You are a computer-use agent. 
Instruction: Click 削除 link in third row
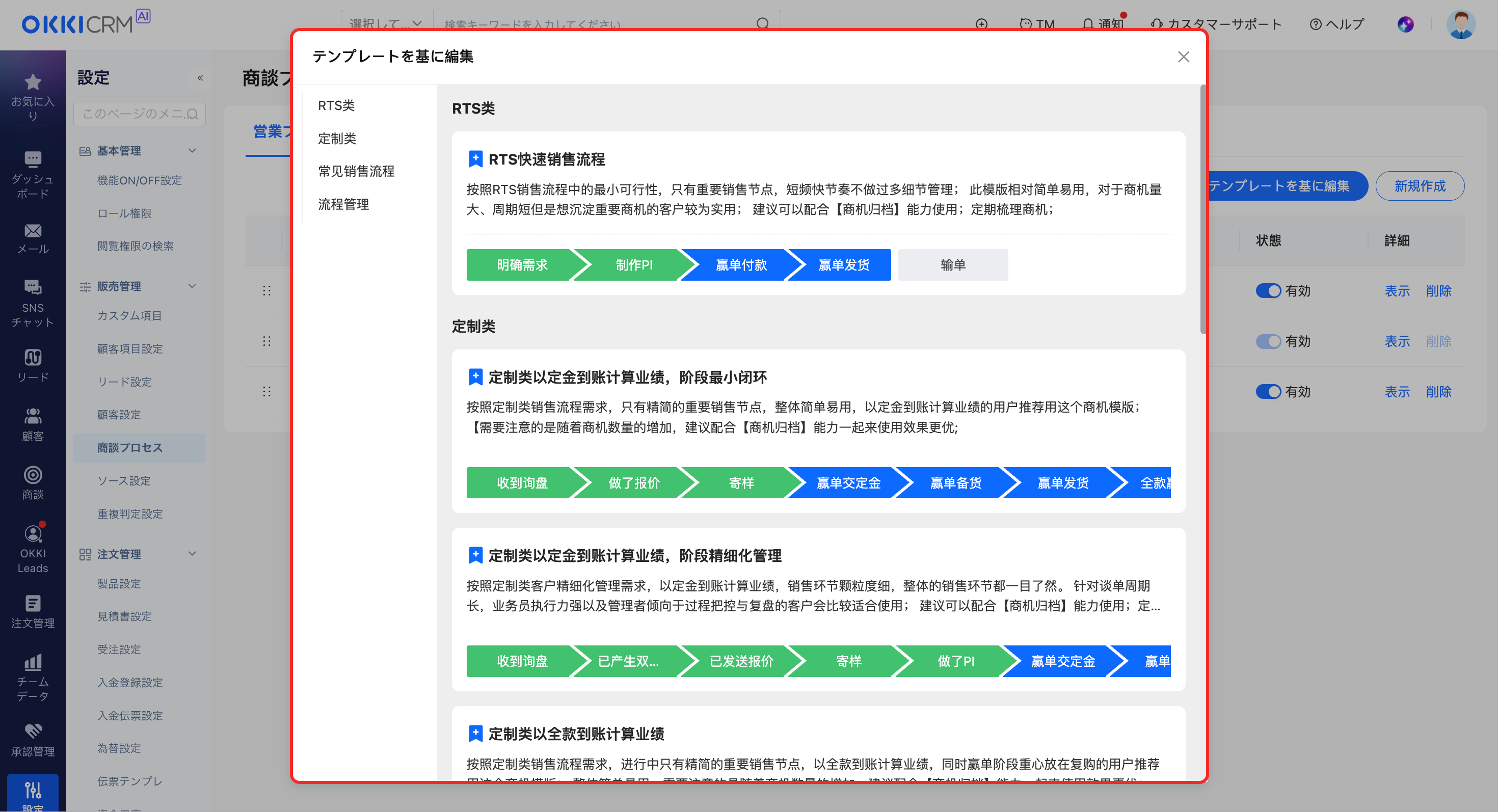point(1438,391)
